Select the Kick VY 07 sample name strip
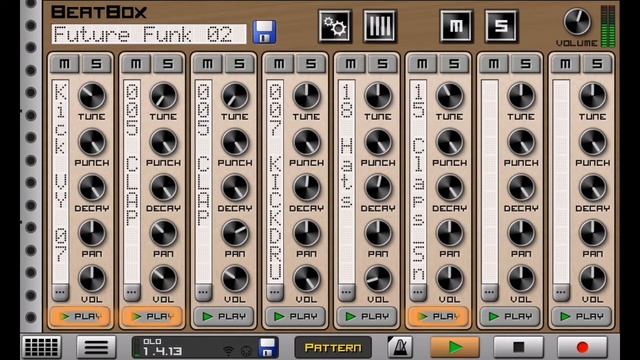Image resolution: width=640 pixels, height=360 pixels. tap(60, 182)
